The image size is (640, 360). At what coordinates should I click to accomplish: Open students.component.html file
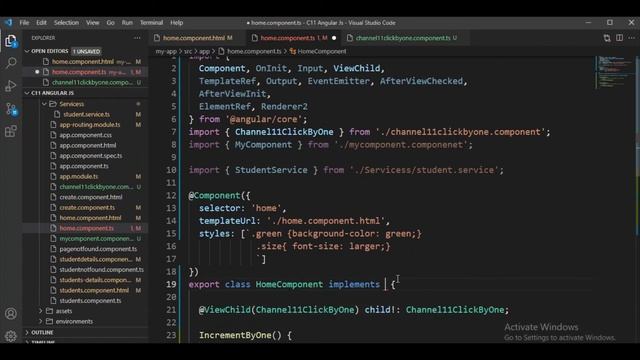94,290
